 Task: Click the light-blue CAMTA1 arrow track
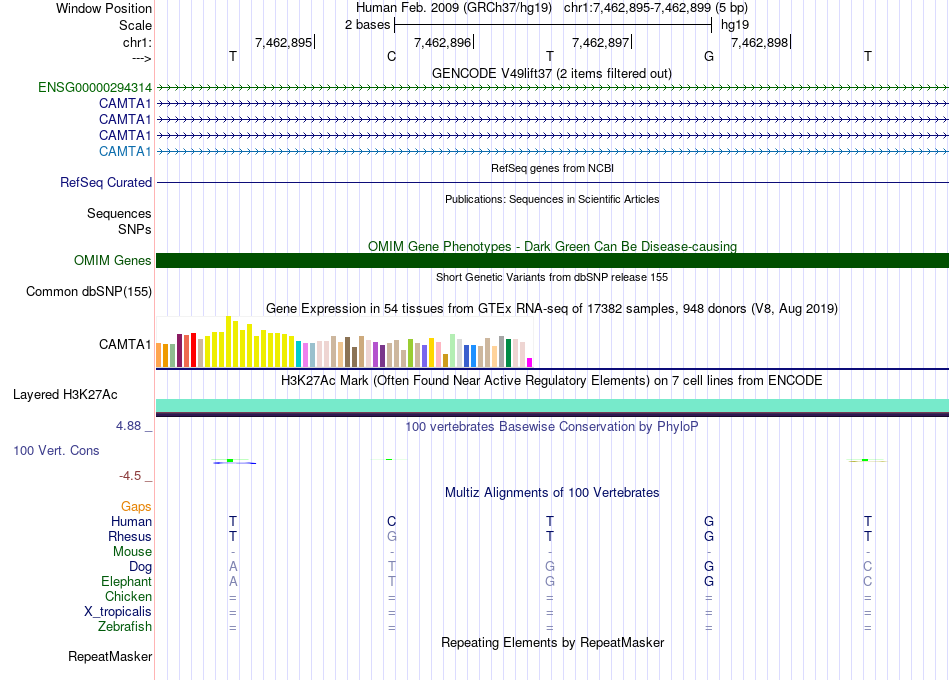(x=553, y=152)
